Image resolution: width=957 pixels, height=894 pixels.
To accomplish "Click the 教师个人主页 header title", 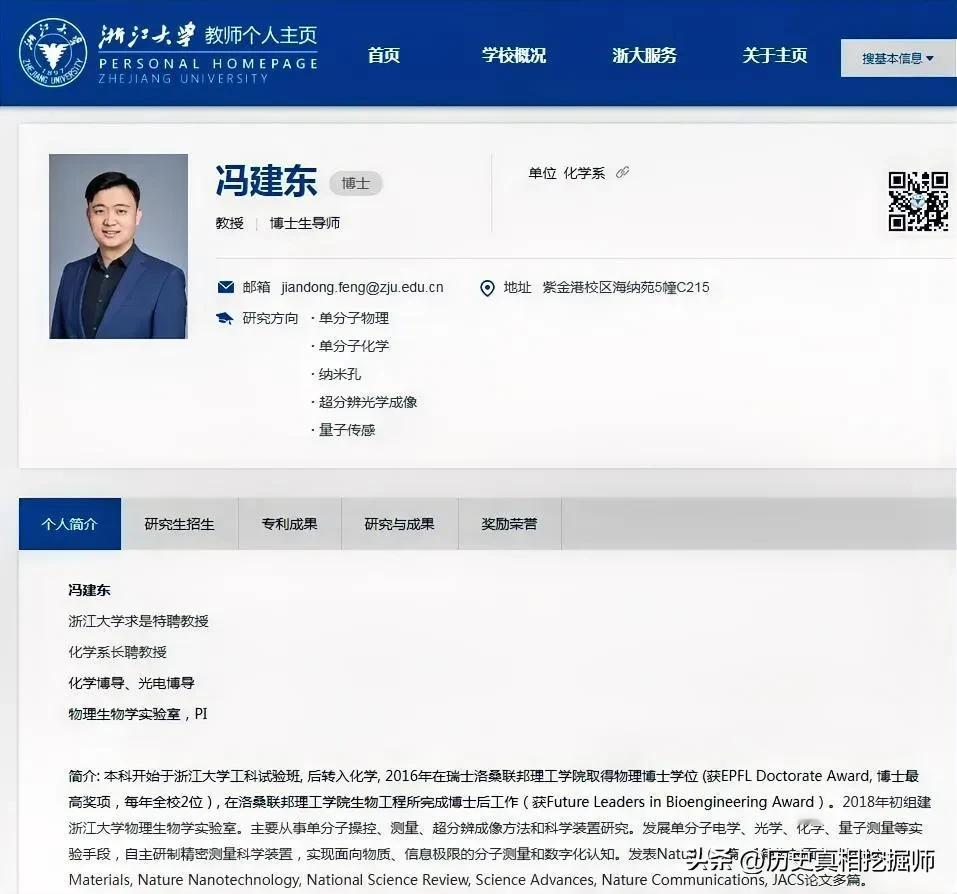I will (x=261, y=35).
